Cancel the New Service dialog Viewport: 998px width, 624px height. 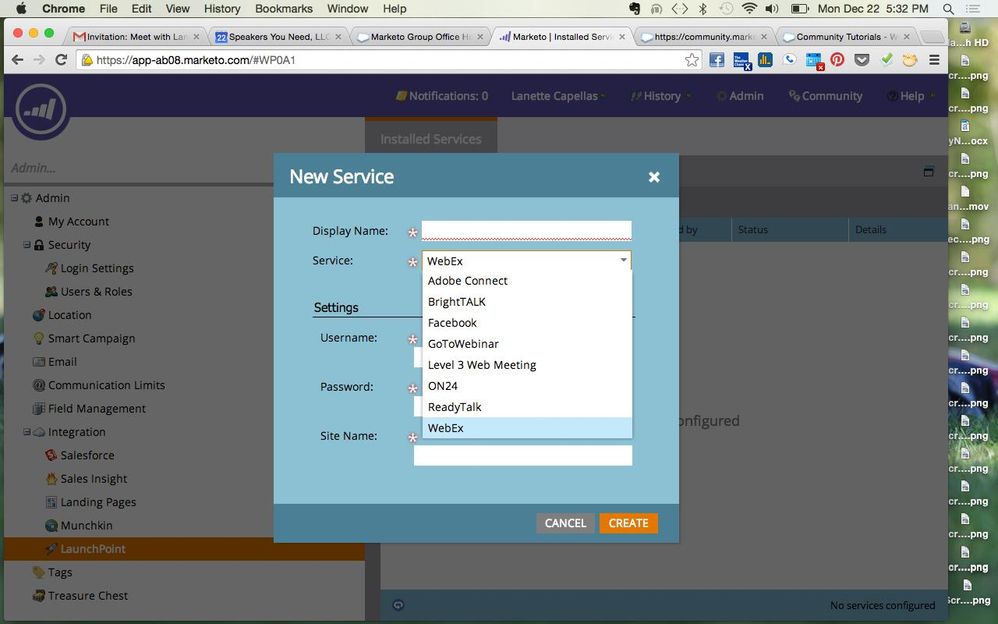tap(565, 523)
